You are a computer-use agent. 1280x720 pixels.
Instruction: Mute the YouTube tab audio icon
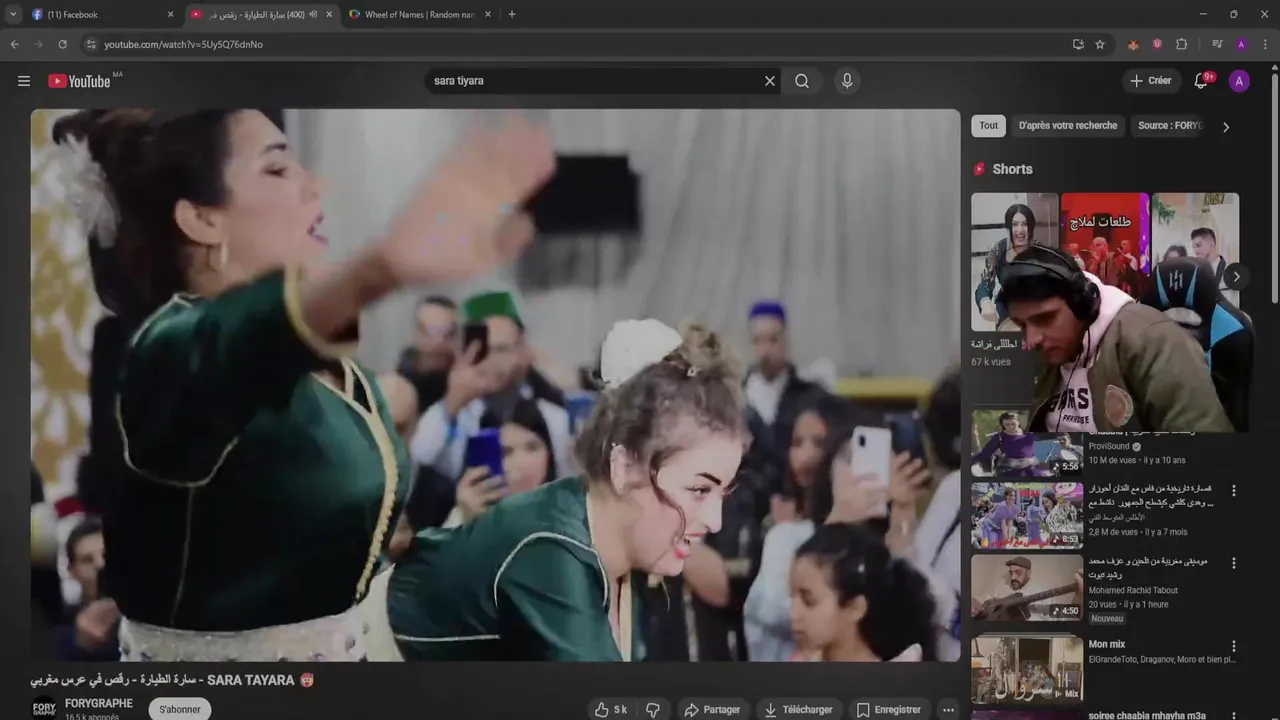(313, 14)
